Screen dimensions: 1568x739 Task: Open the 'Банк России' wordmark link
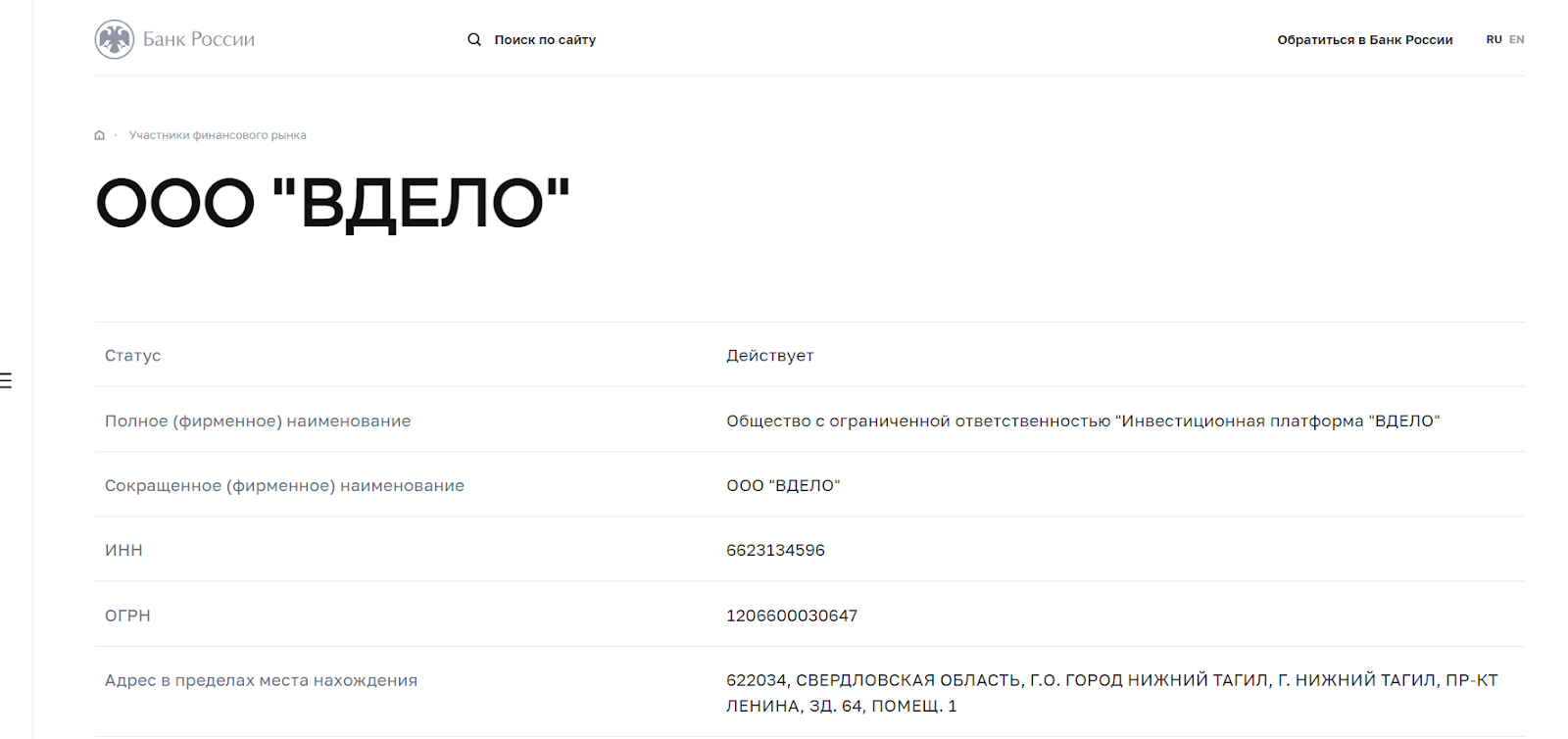coord(199,39)
